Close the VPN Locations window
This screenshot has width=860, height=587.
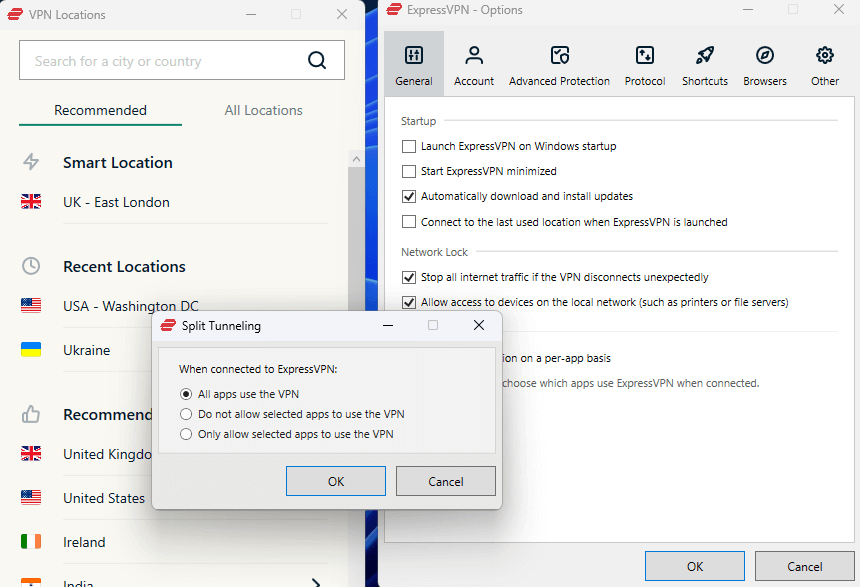[x=342, y=14]
